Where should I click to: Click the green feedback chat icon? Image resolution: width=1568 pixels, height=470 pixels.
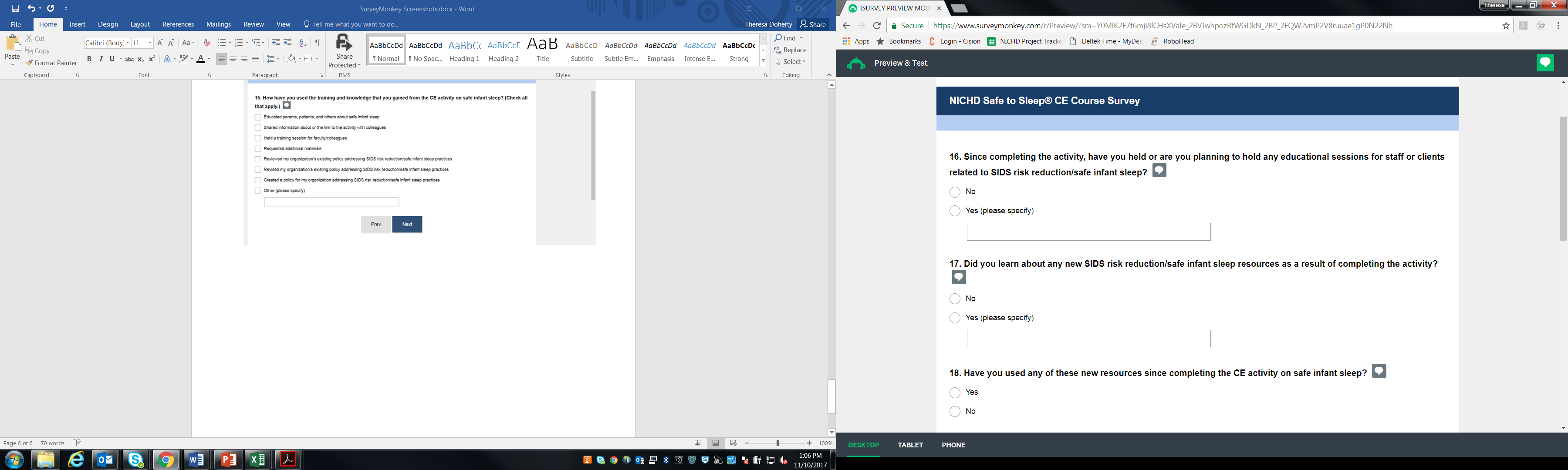[1545, 63]
